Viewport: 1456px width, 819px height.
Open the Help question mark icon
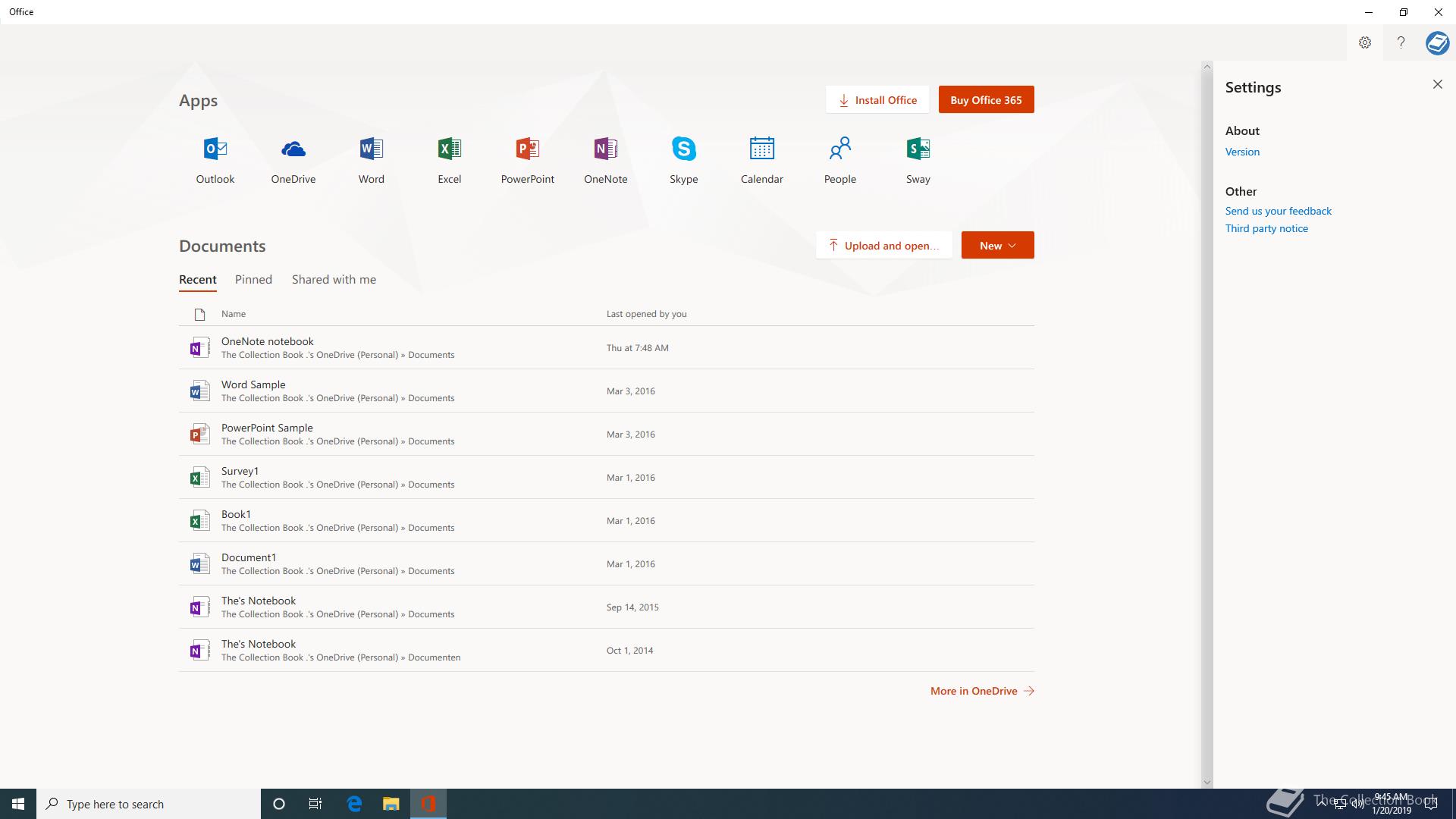click(x=1401, y=42)
